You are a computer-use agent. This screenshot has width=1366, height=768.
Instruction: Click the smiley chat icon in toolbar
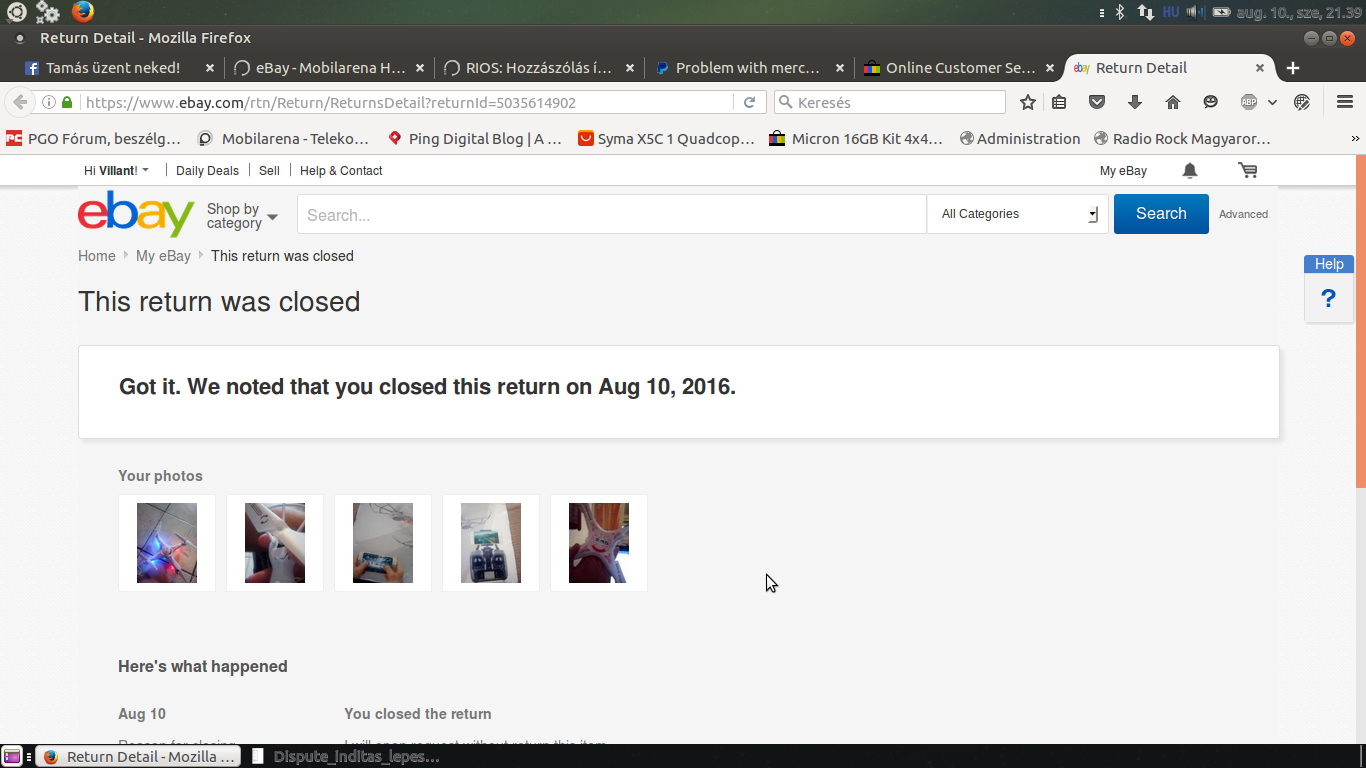click(1210, 102)
